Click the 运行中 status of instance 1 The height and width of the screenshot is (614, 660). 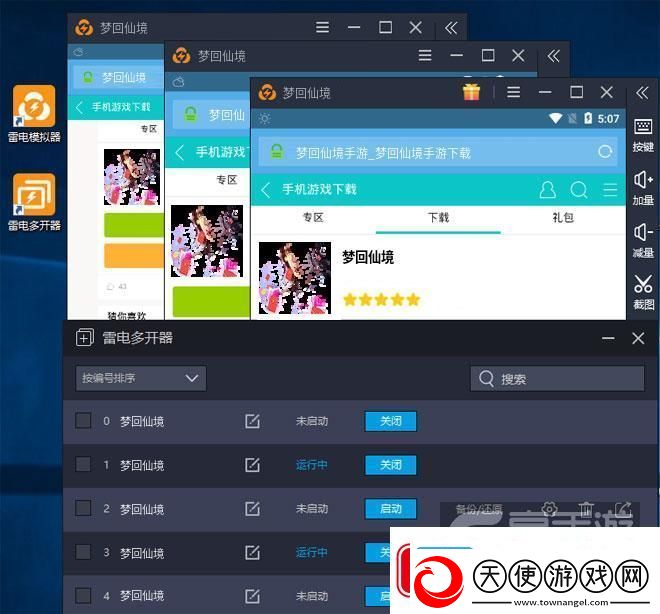point(311,465)
